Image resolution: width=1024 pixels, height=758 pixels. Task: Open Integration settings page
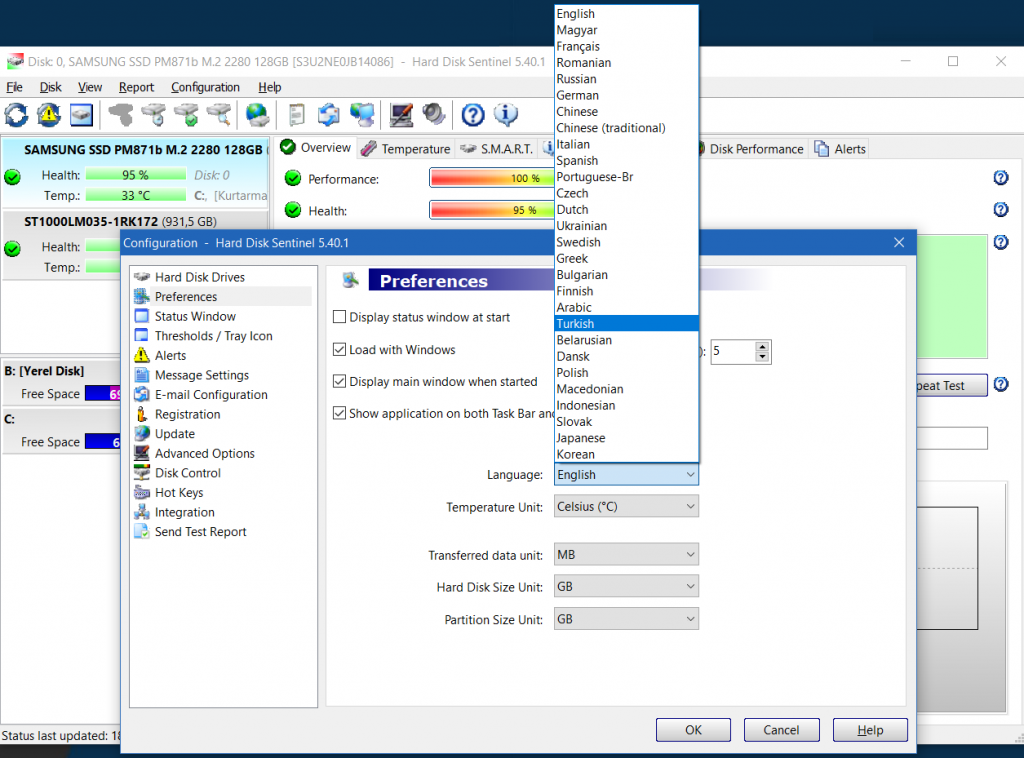point(184,512)
